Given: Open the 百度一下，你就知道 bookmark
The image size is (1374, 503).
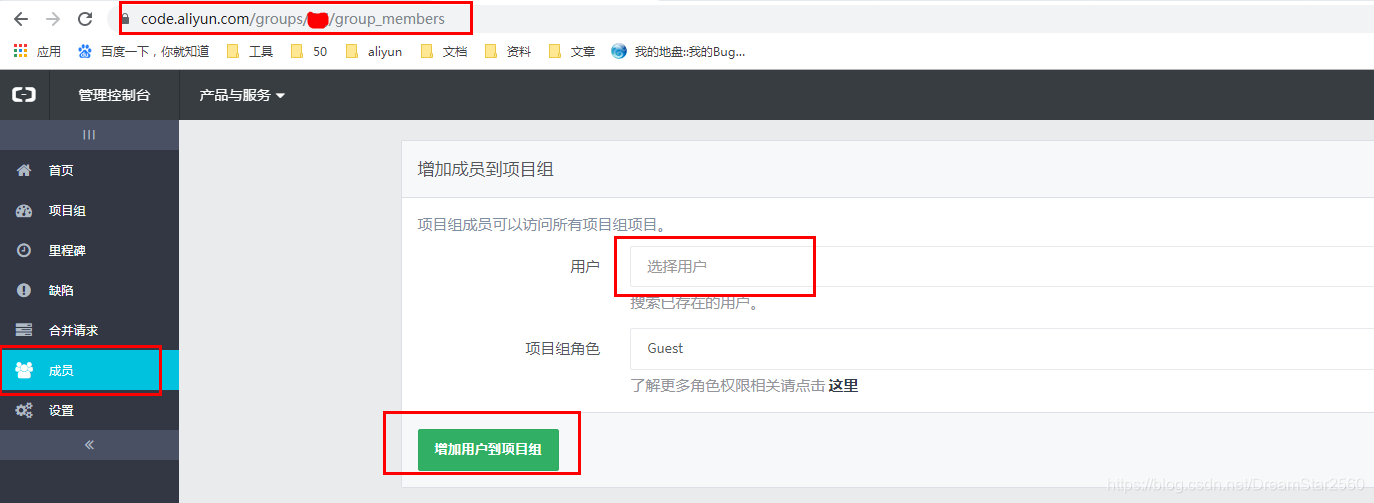Looking at the screenshot, I should click(143, 51).
